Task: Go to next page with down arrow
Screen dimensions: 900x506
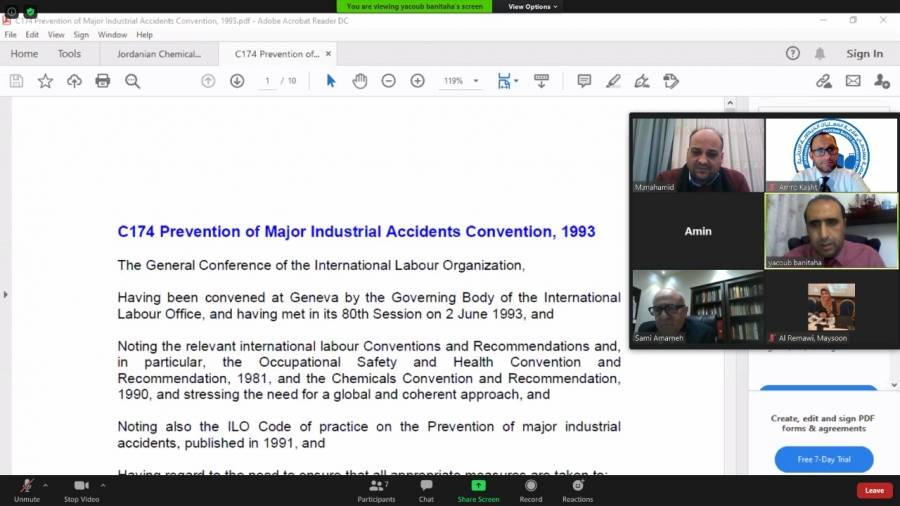Action: pos(237,81)
